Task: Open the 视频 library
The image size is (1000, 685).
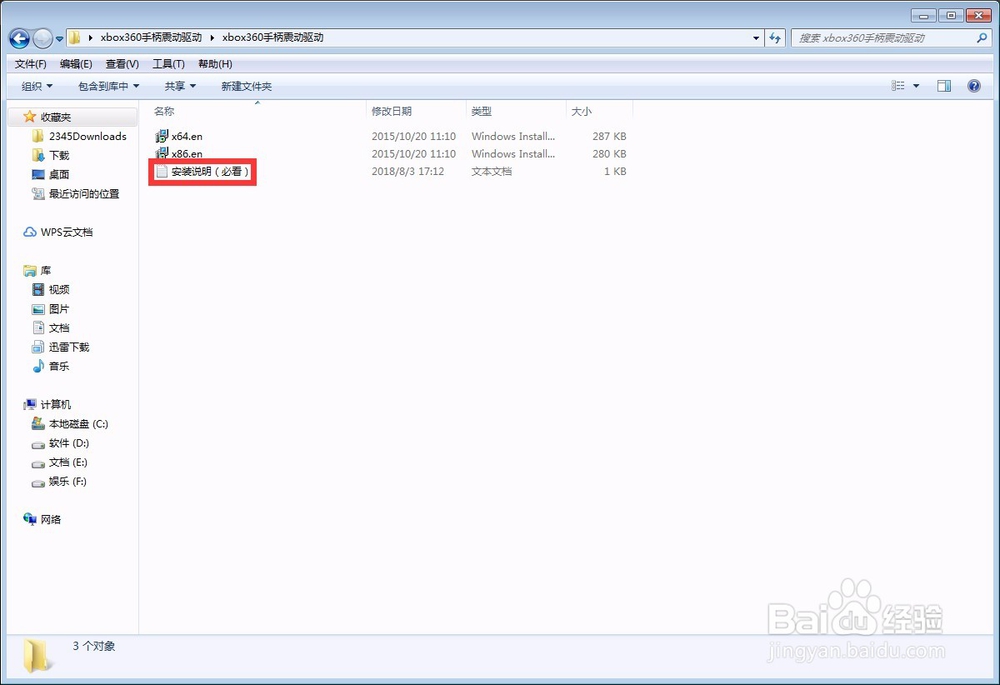Action: [50, 290]
